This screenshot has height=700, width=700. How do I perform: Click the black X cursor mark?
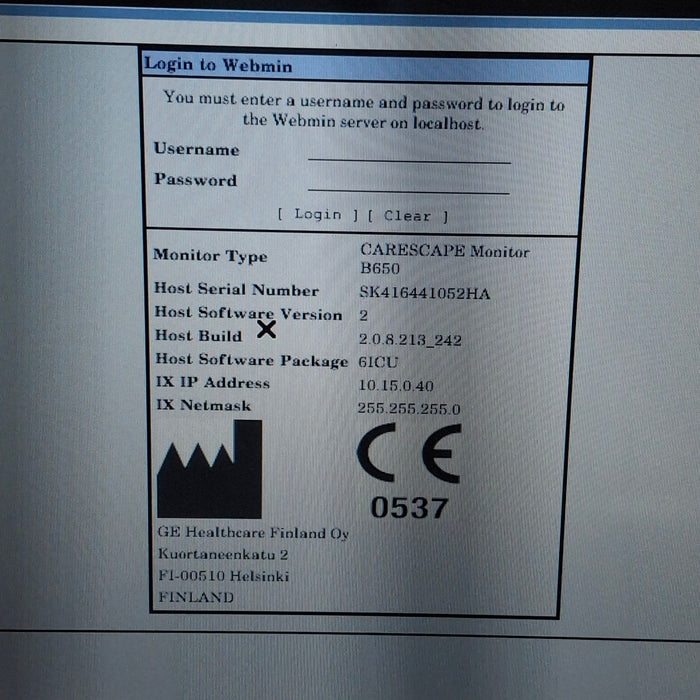click(266, 330)
